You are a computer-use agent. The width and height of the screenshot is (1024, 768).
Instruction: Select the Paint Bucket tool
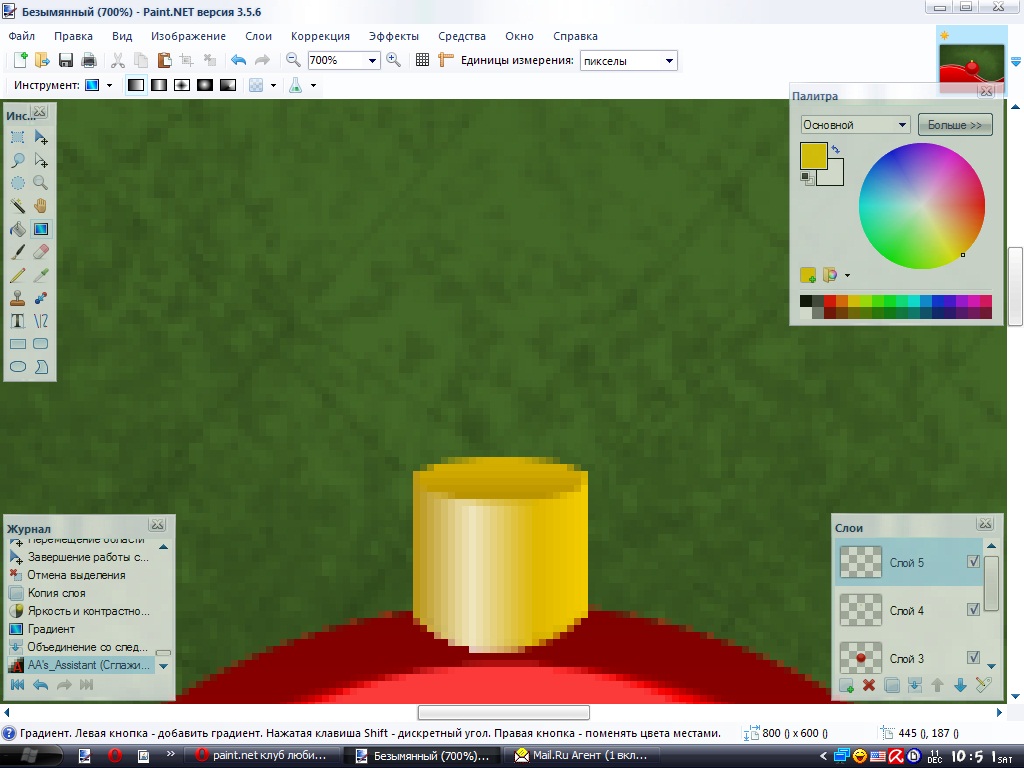[x=18, y=229]
